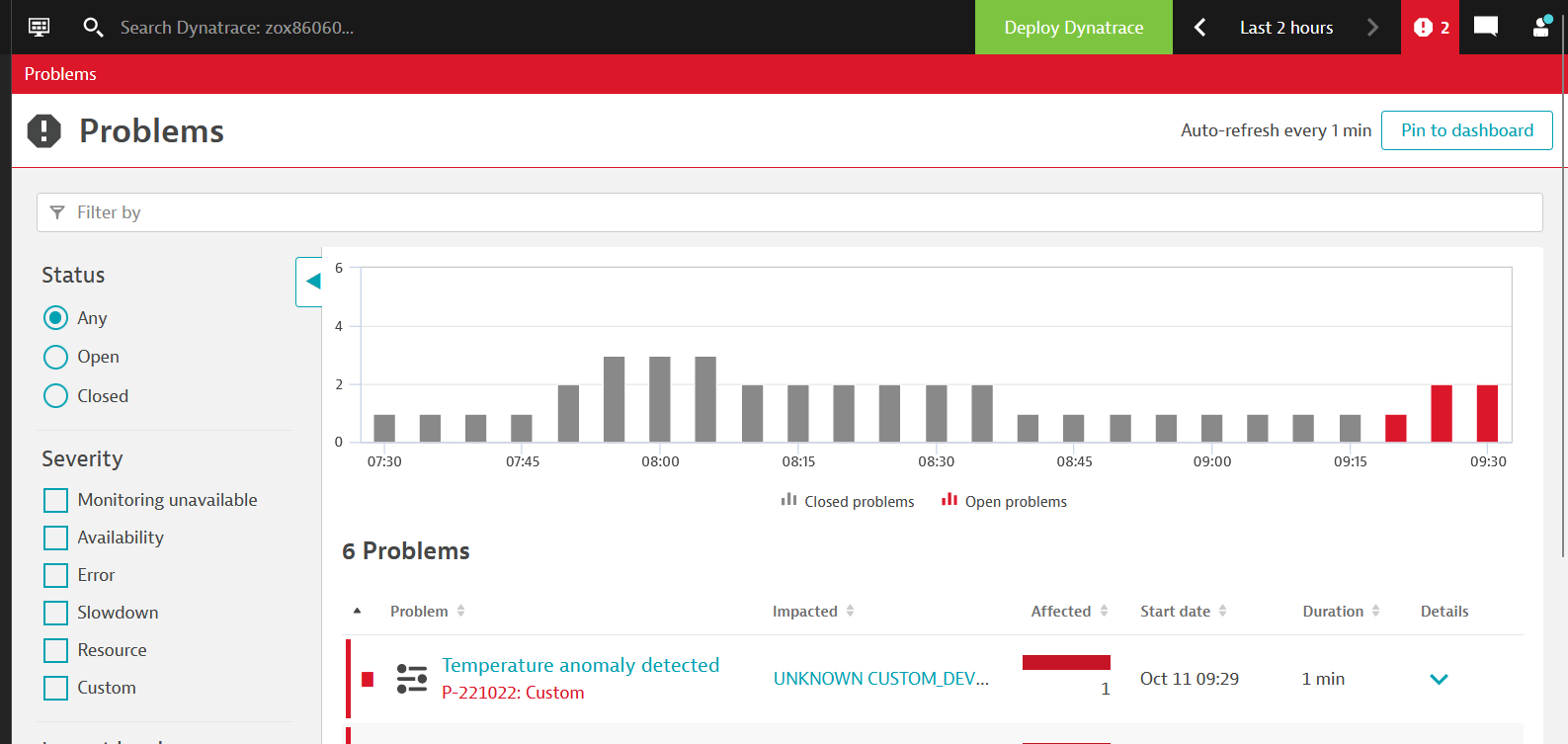Open the UNKNOWN CUSTOM_DEV... impacted entity link
1568x744 pixels.
881,679
